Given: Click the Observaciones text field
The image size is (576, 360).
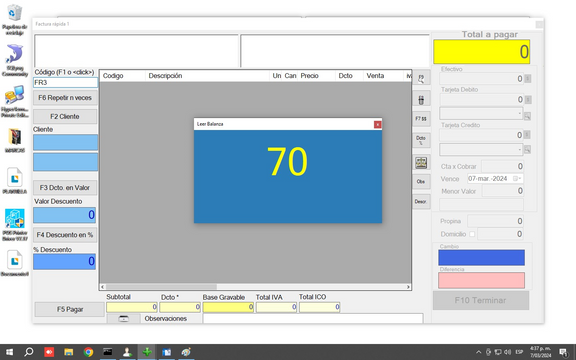Looking at the screenshot, I should [x=313, y=318].
